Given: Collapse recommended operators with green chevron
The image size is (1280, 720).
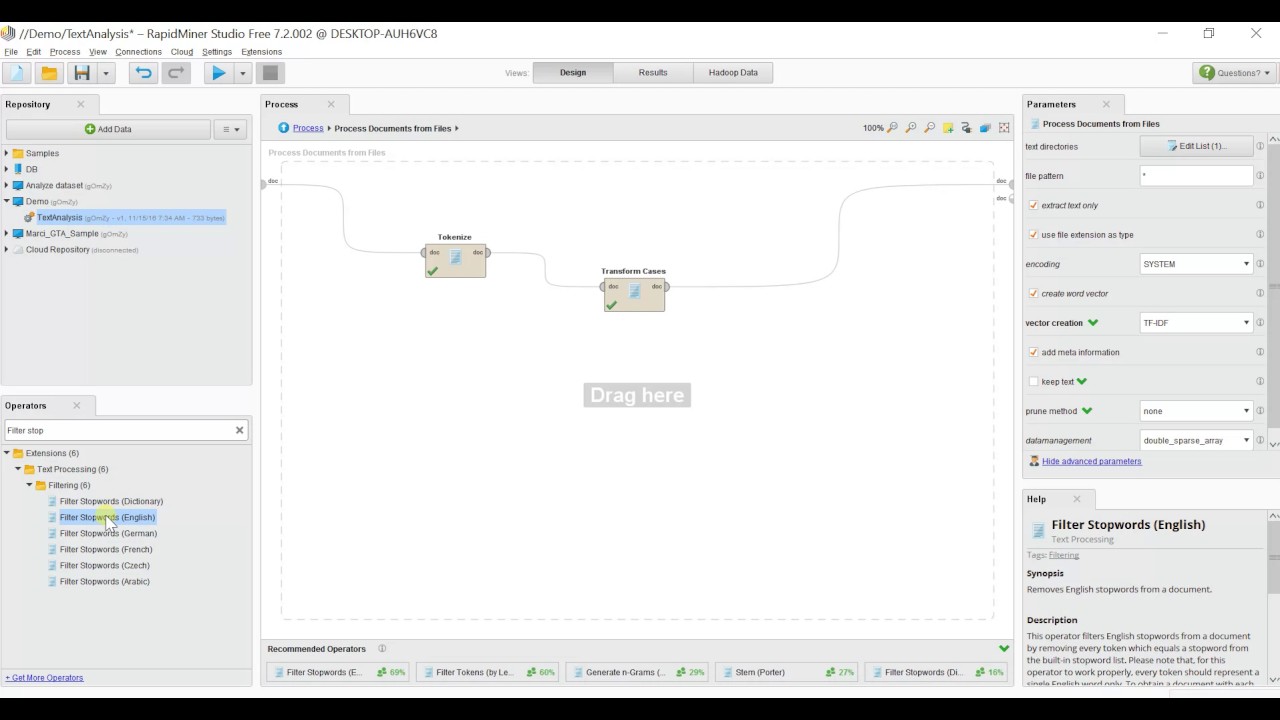Looking at the screenshot, I should click(x=1004, y=649).
